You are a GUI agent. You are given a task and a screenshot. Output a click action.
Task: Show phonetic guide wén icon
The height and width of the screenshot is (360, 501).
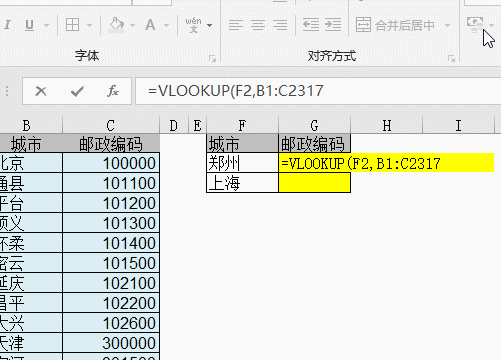click(193, 25)
